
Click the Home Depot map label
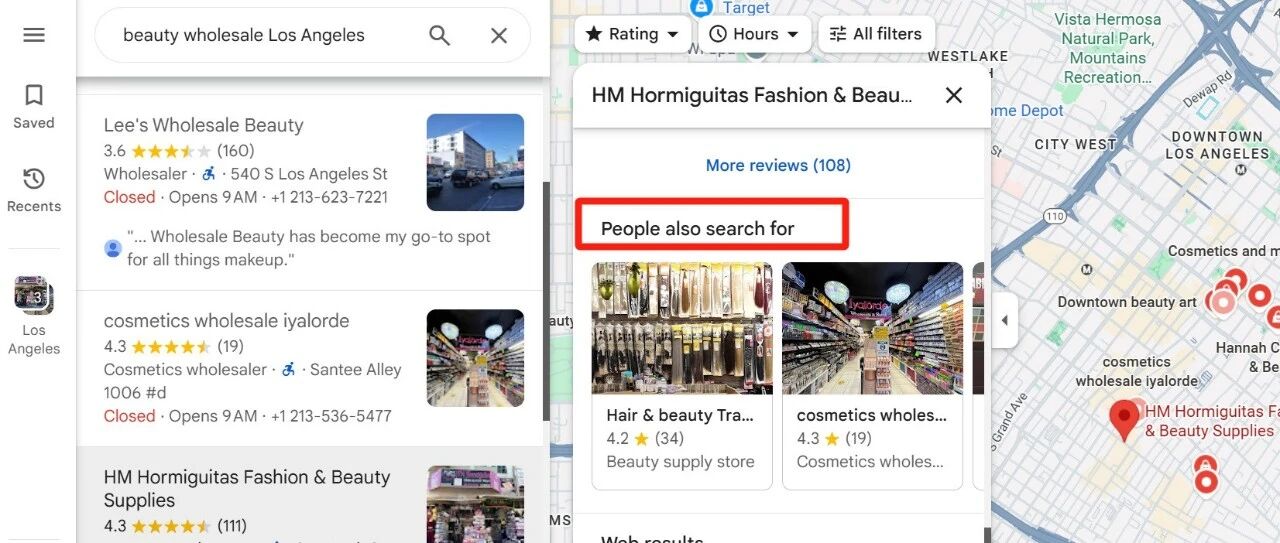pos(1027,111)
